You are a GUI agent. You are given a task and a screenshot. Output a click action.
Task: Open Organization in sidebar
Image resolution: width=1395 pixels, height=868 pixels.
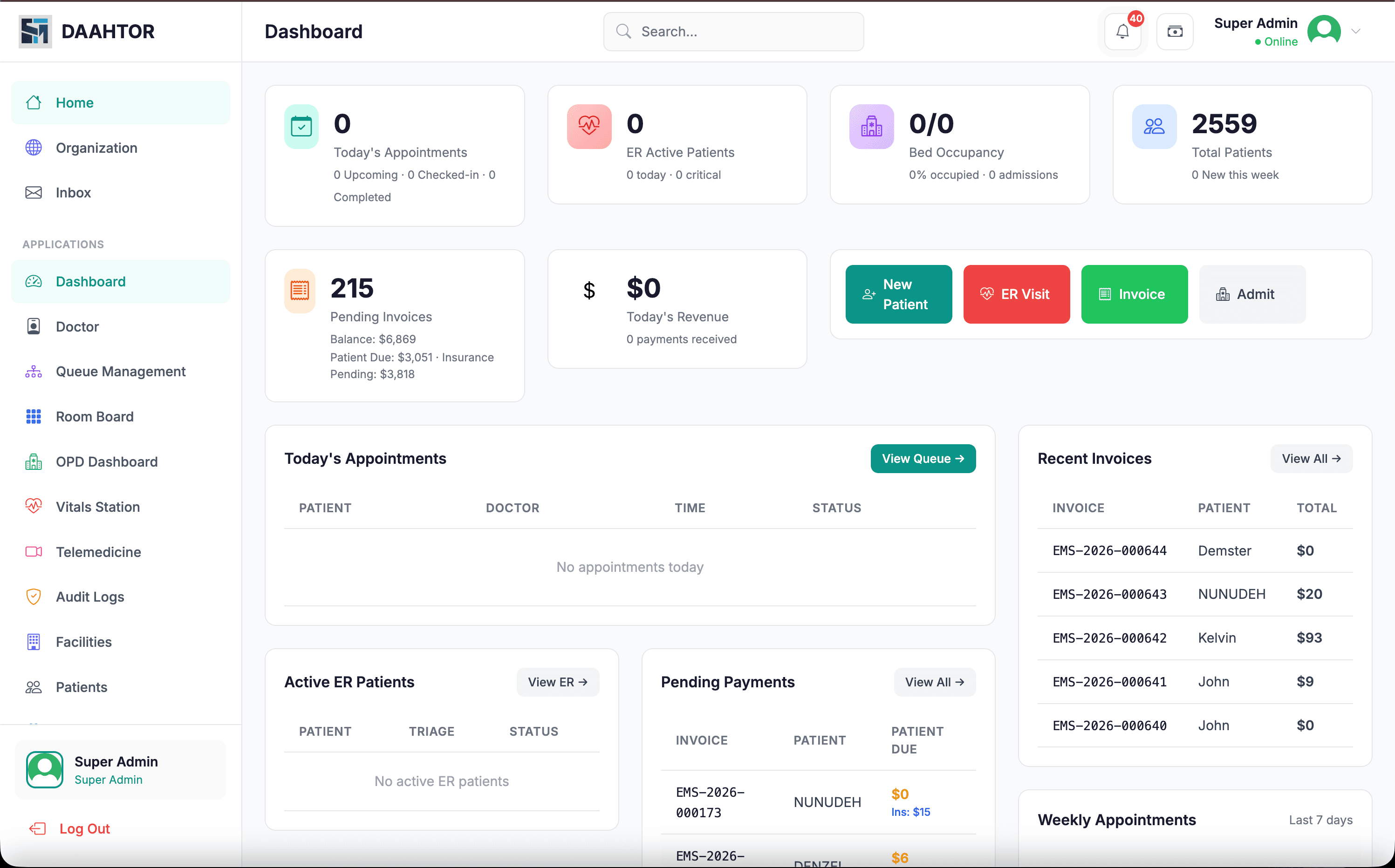121,148
